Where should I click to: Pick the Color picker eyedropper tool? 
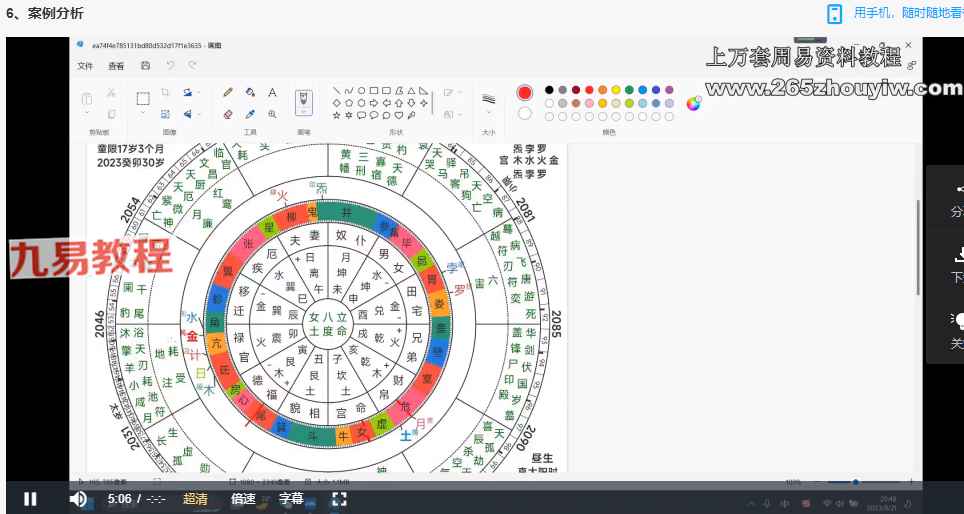tap(250, 114)
